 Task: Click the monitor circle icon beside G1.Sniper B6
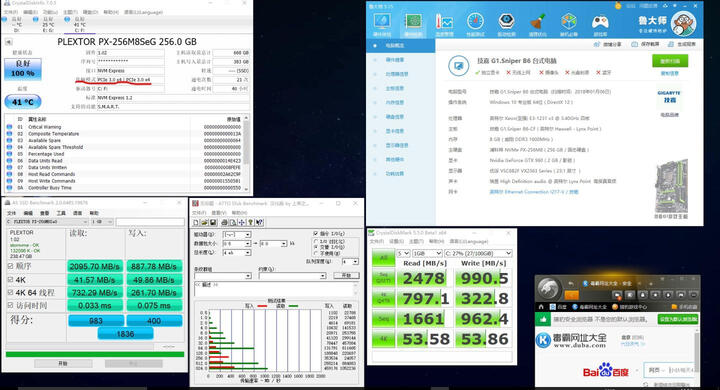pos(458,66)
